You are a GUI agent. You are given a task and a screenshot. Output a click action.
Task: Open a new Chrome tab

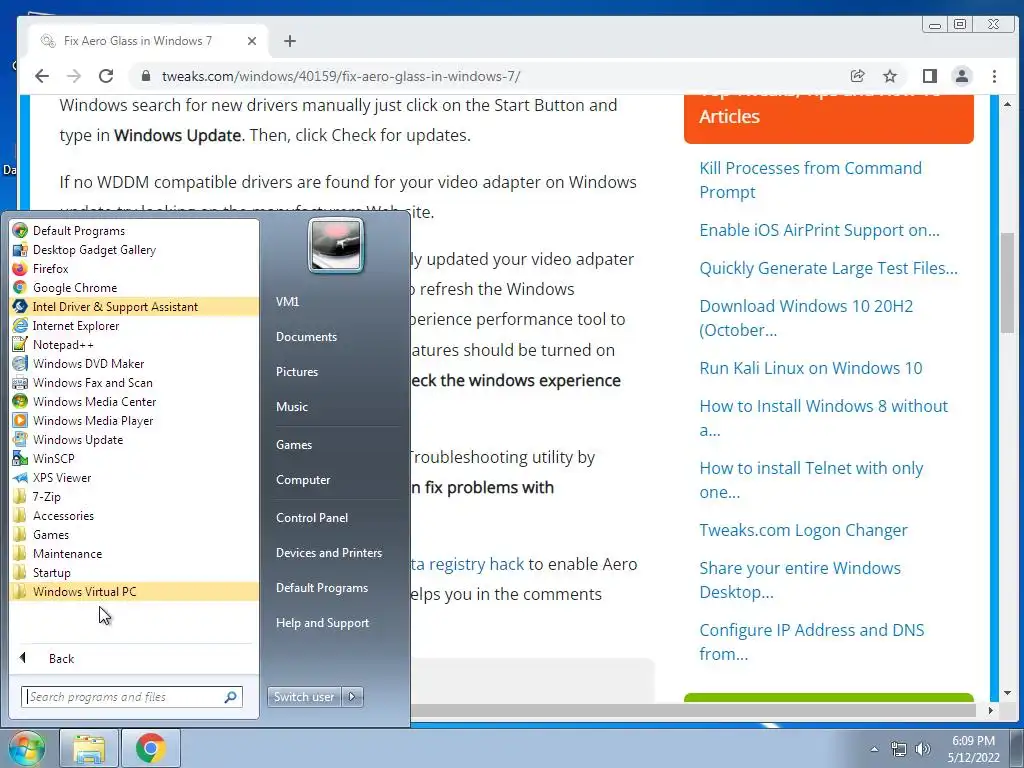pyautogui.click(x=290, y=41)
